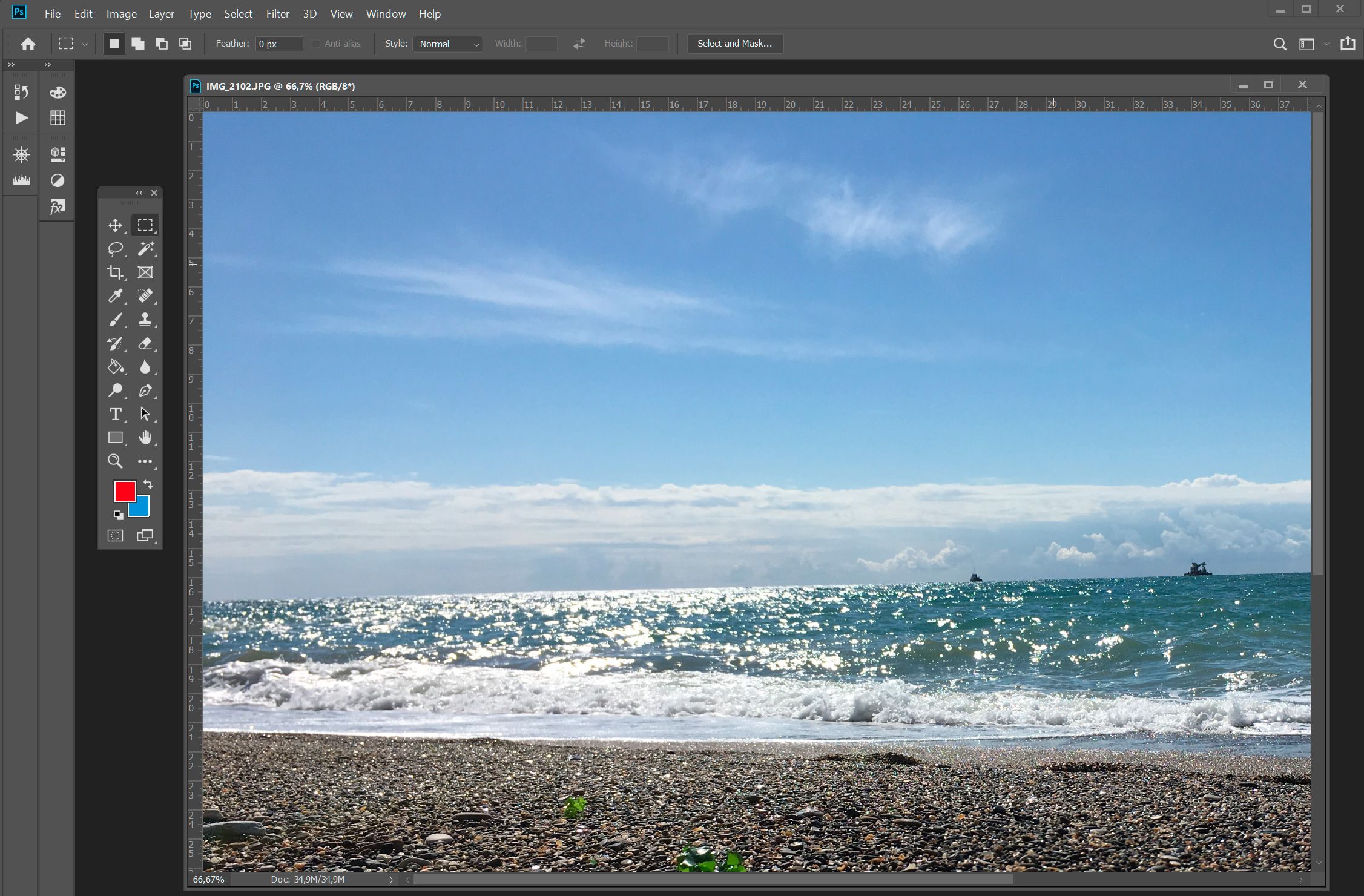Select the Rectangular Marquee tool
The image size is (1364, 896).
point(145,224)
